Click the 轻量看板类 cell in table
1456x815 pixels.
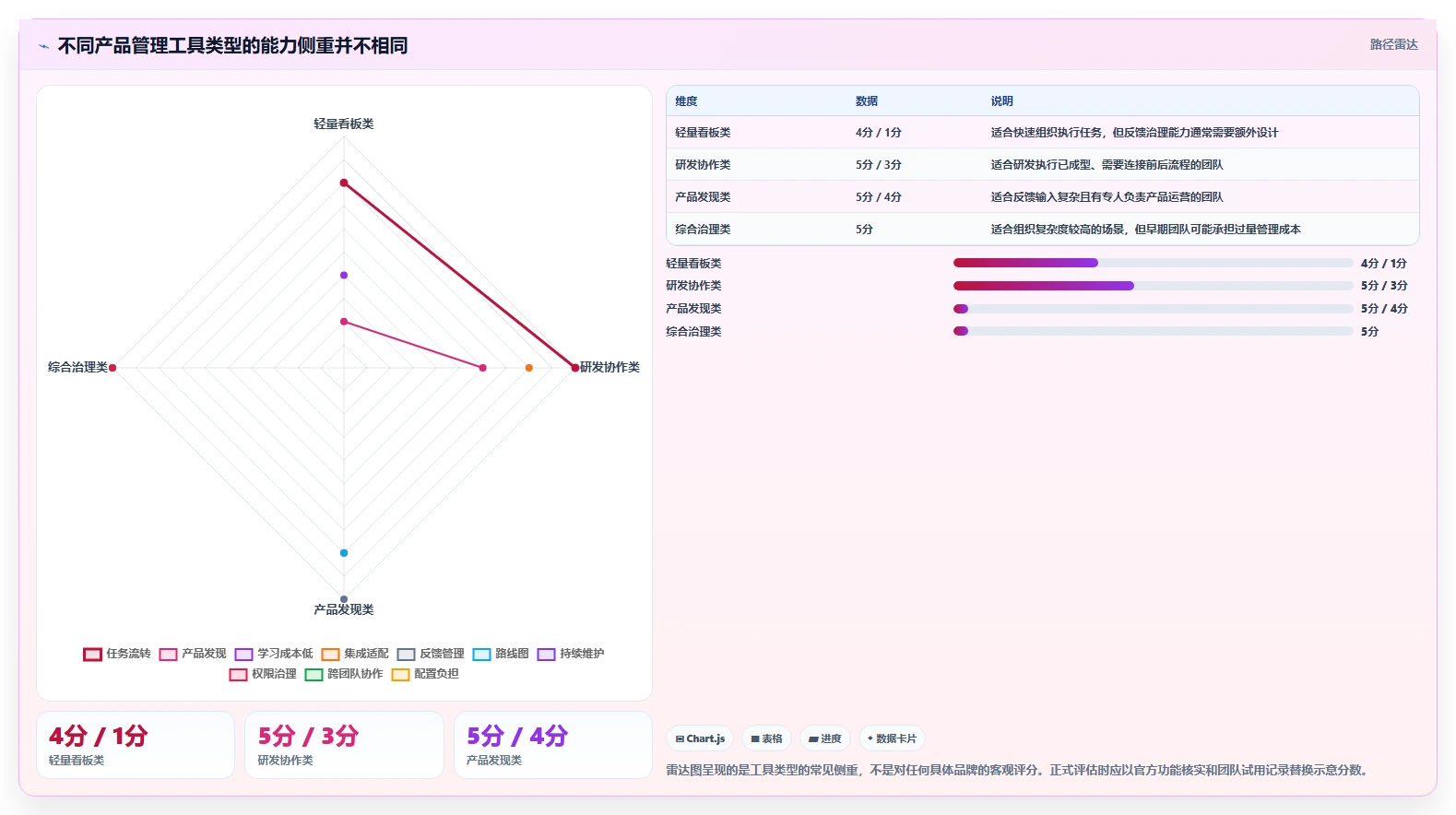coord(703,133)
